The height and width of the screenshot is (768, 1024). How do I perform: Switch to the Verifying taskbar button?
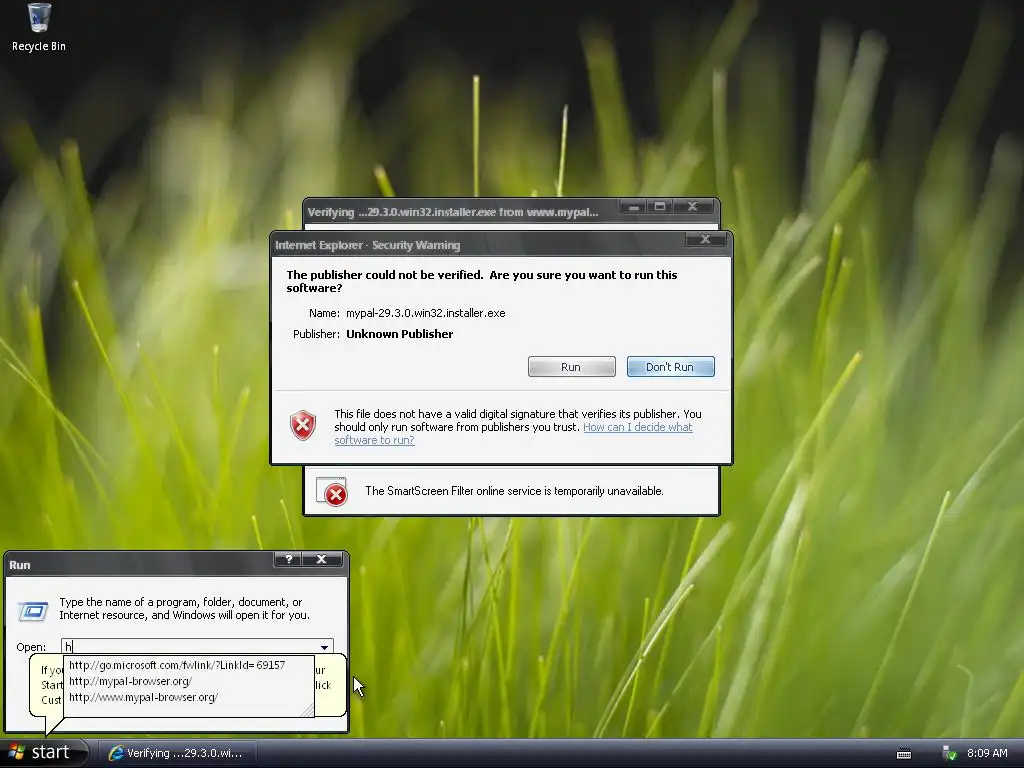tap(177, 753)
